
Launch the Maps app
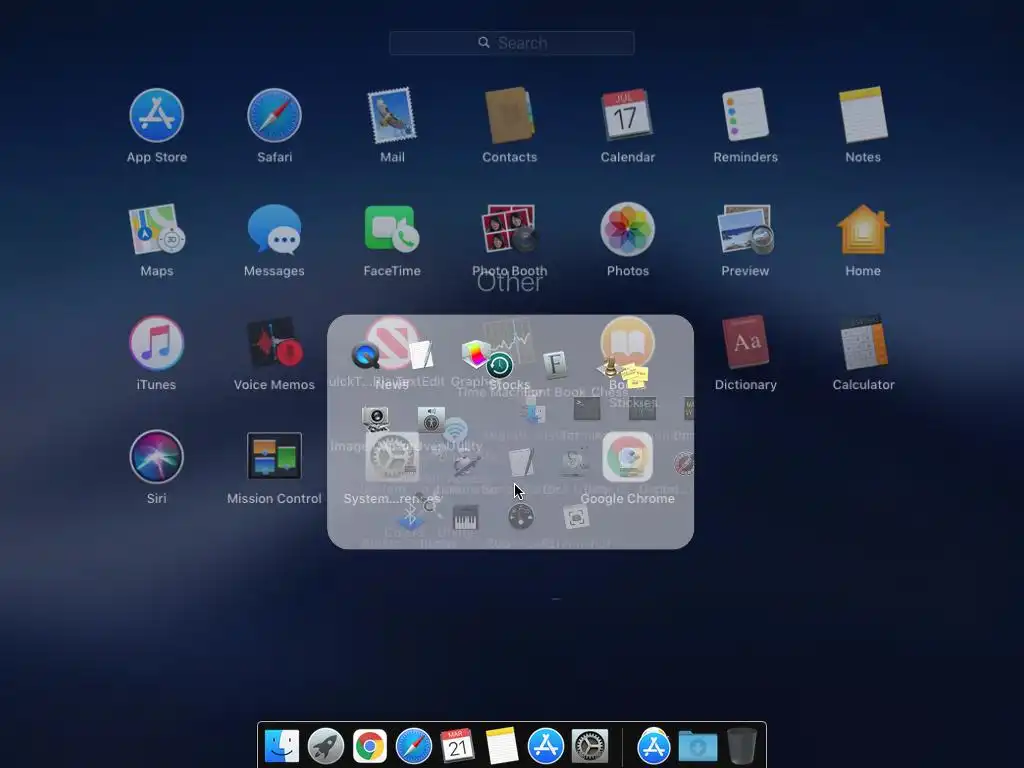pyautogui.click(x=156, y=229)
